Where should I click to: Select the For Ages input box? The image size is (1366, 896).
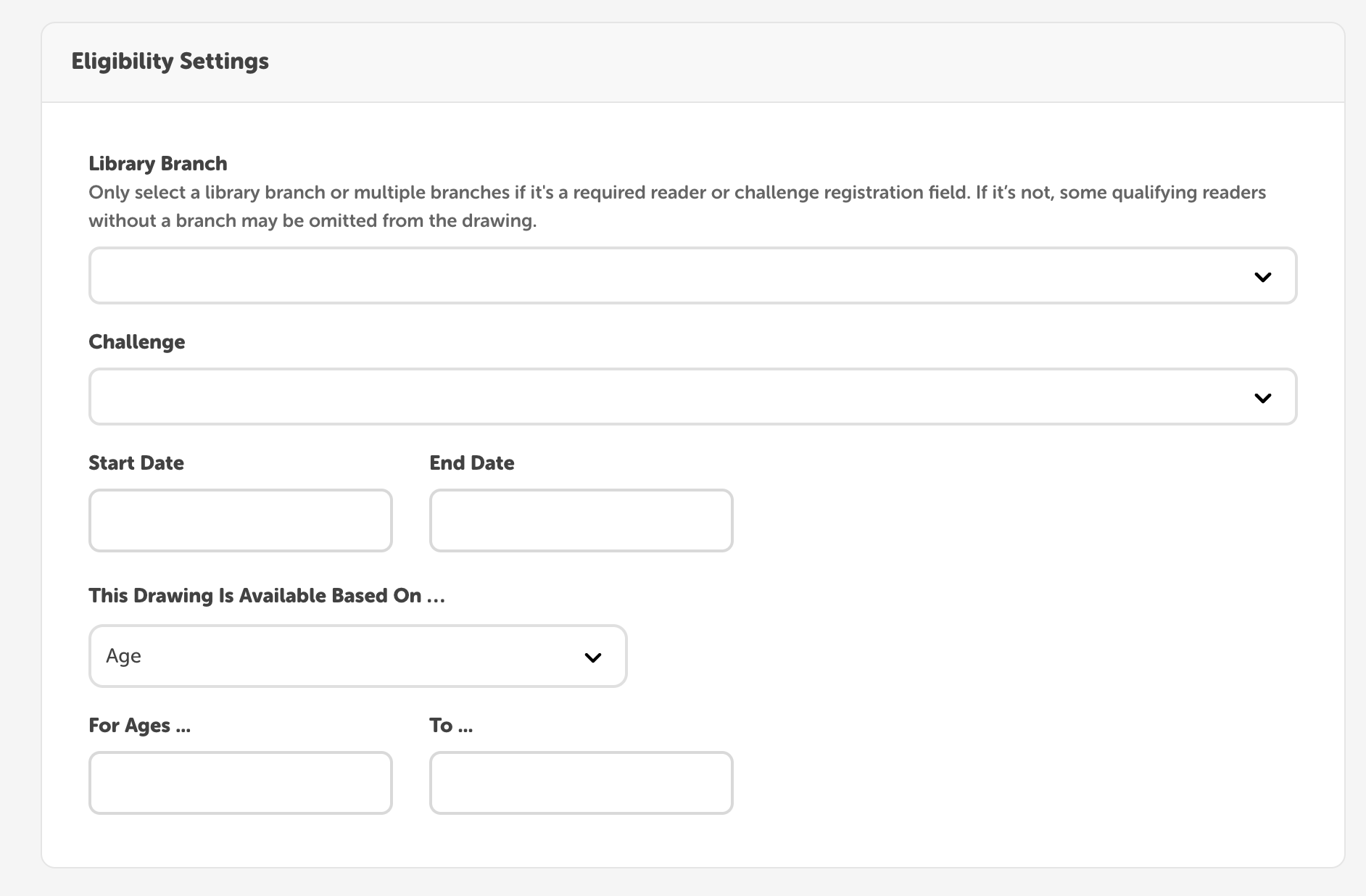pos(240,783)
